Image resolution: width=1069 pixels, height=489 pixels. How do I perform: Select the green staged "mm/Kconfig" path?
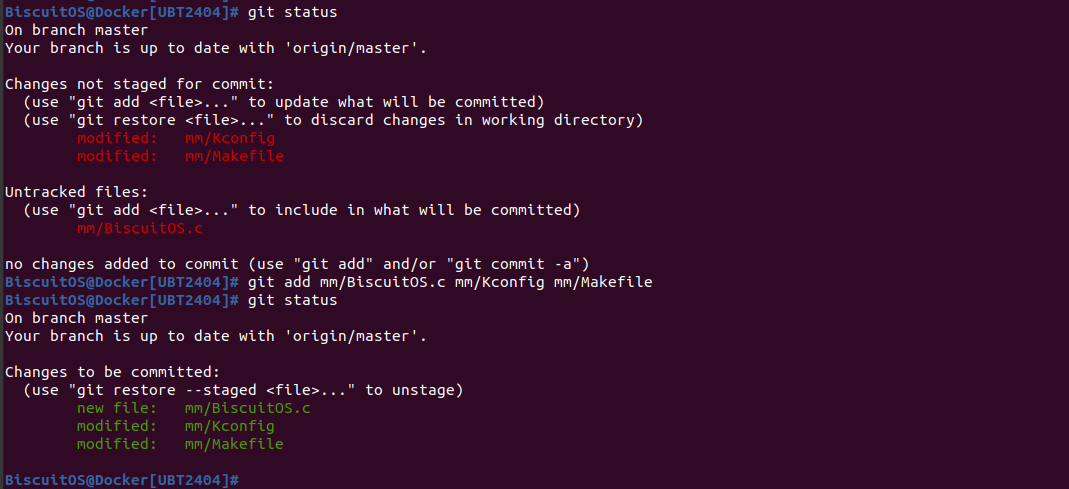[229, 426]
